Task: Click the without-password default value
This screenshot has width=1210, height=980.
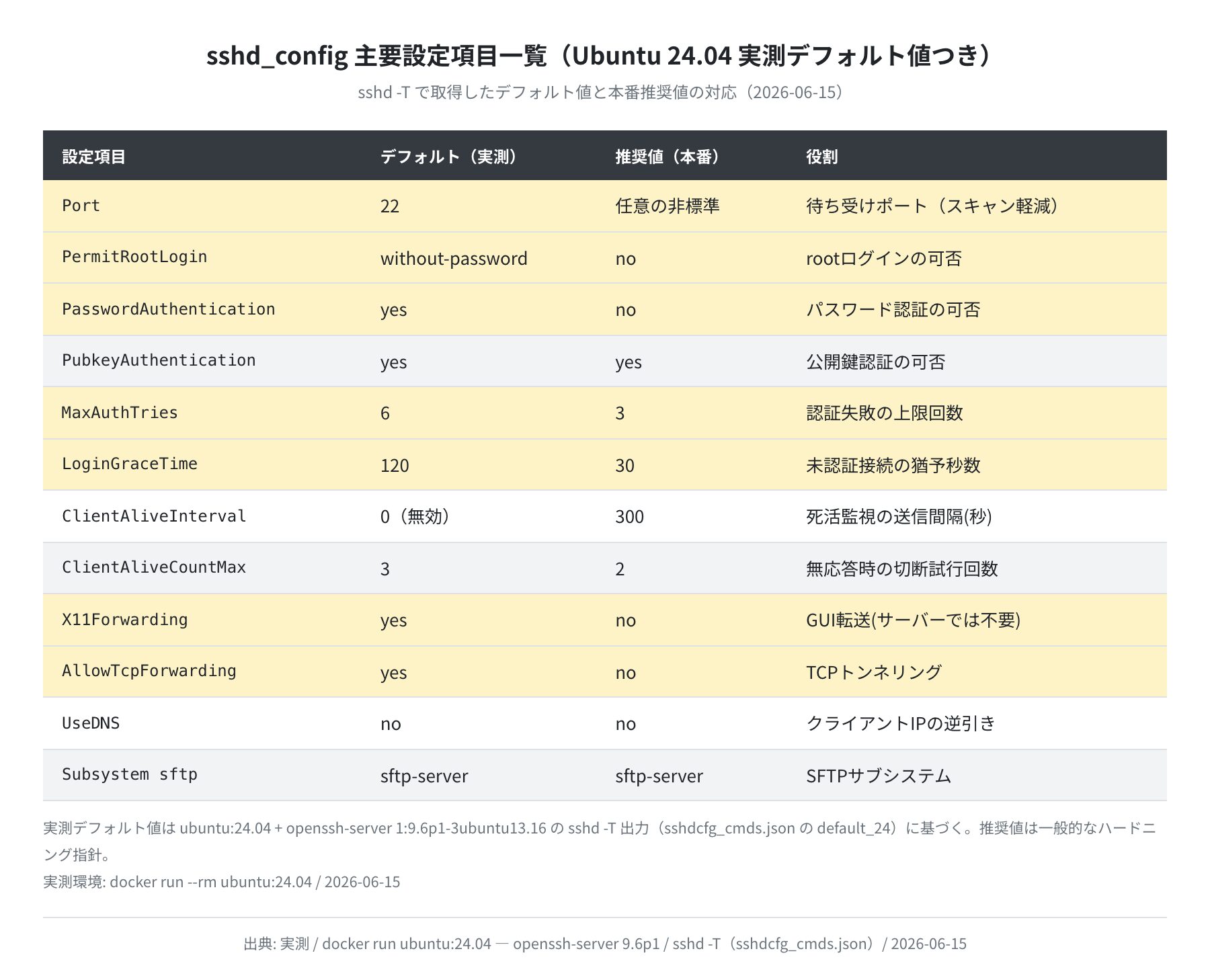Action: tap(454, 258)
